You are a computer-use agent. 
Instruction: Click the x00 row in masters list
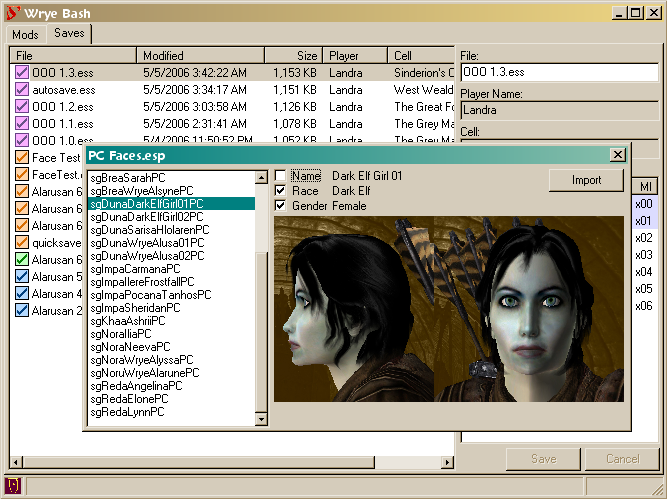pos(645,204)
